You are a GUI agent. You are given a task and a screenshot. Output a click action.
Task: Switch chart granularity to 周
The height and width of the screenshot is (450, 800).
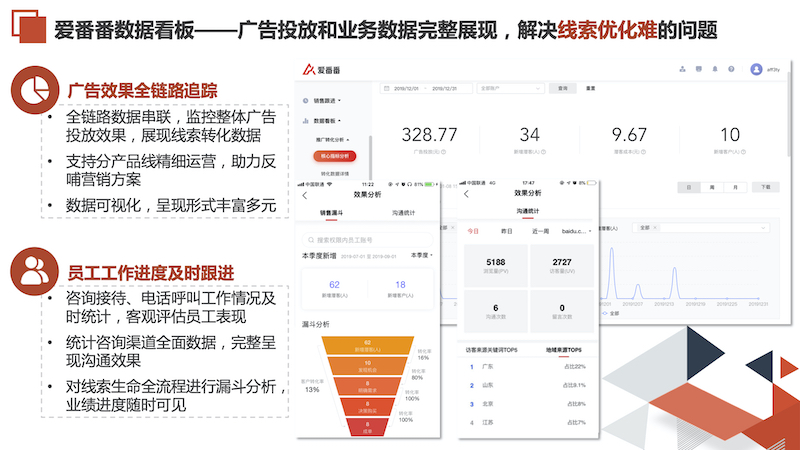pyautogui.click(x=712, y=187)
